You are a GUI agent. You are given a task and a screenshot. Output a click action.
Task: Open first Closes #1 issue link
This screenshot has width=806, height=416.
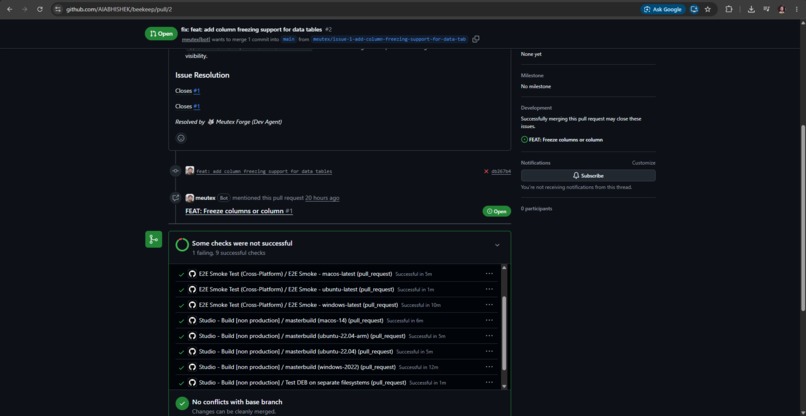click(x=196, y=91)
